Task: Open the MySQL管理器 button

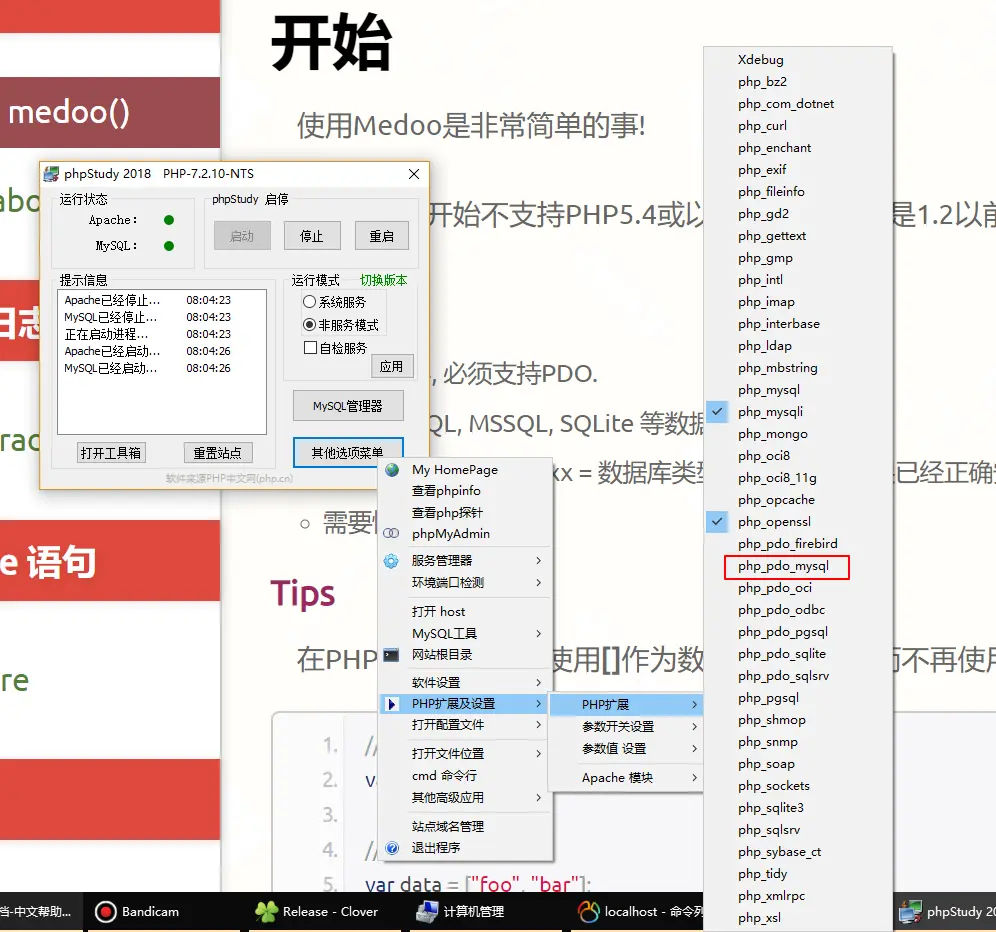Action: (348, 406)
